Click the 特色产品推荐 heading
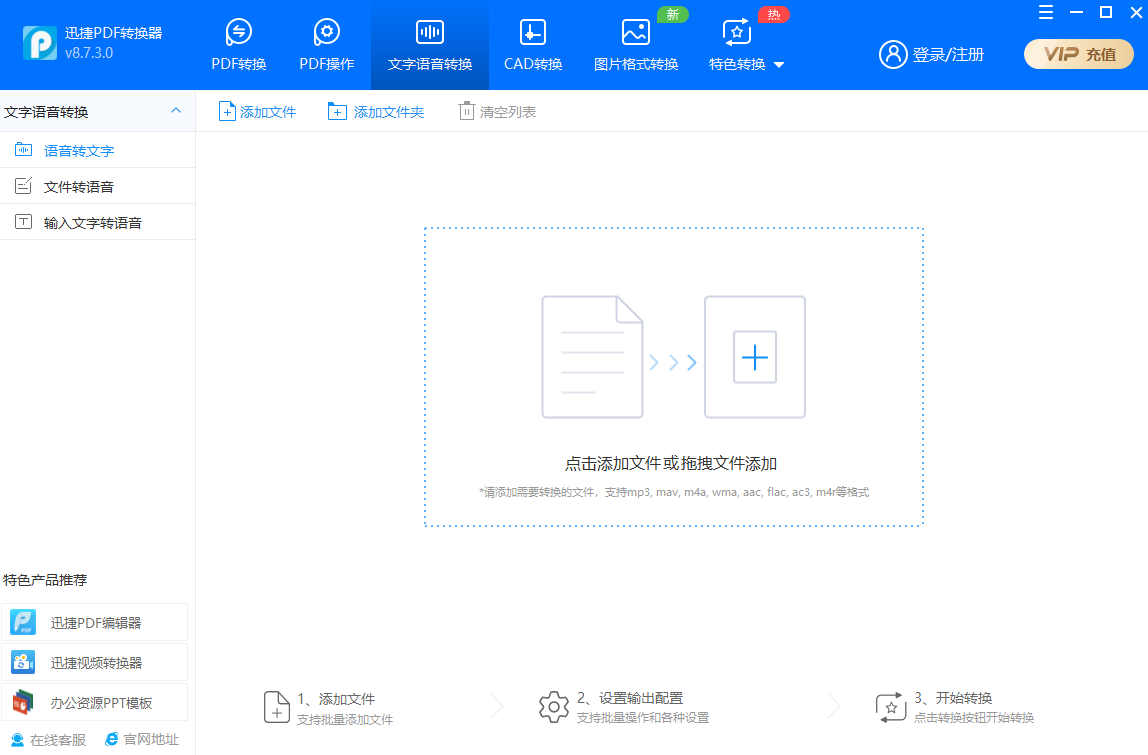The width and height of the screenshot is (1148, 755). [45, 580]
